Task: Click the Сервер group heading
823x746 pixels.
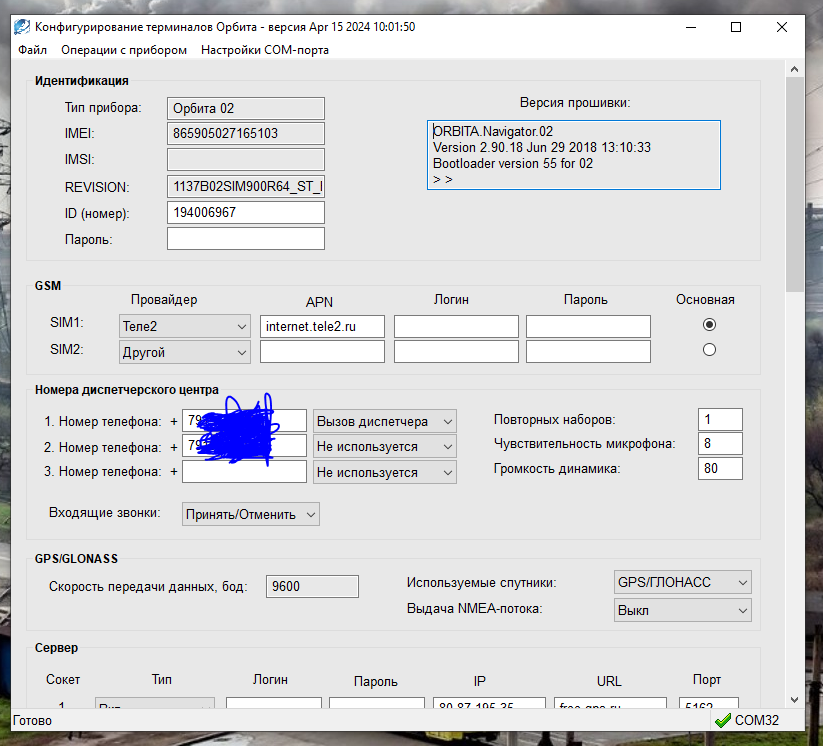Action: tap(56, 648)
